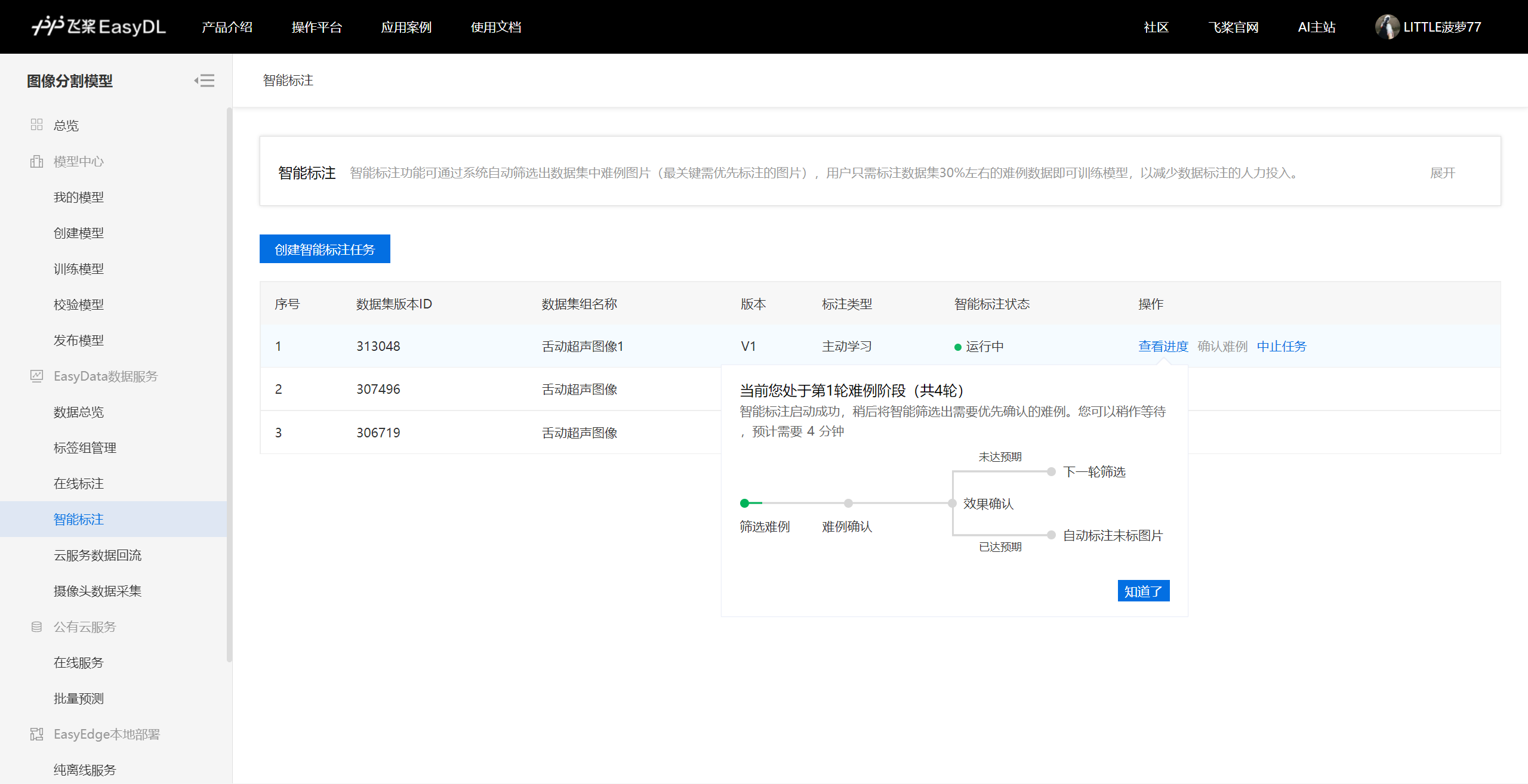Go to 飞桨官网 link

(1233, 27)
